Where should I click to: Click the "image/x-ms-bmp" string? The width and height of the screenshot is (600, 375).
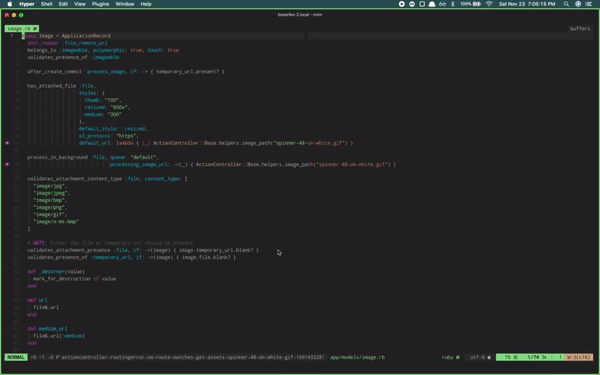pos(56,222)
